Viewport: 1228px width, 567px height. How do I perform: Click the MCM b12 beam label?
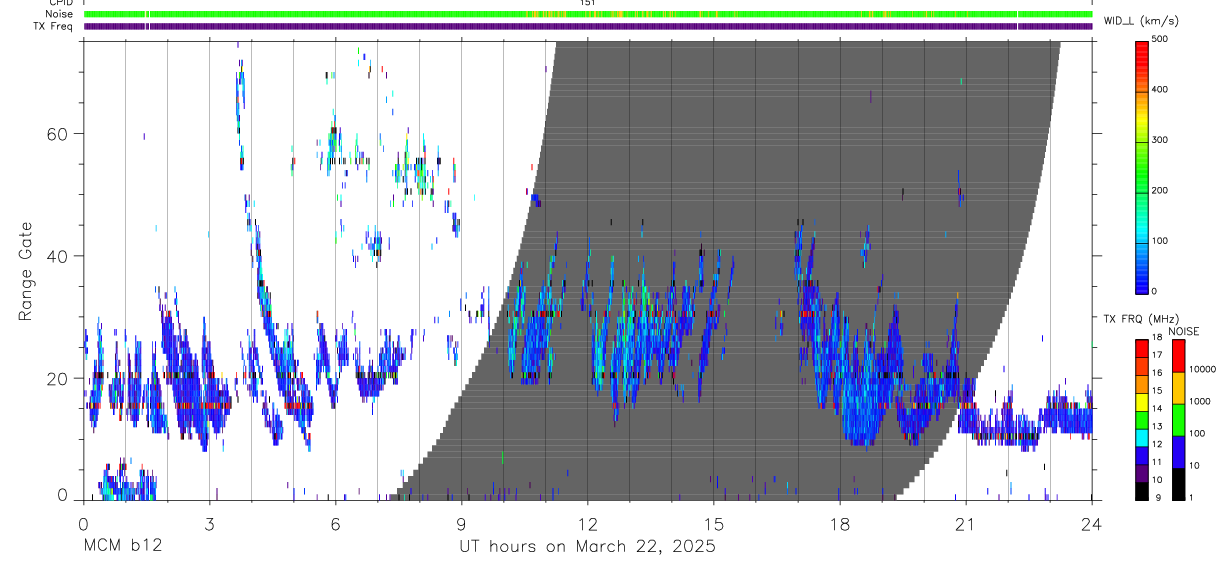point(122,547)
